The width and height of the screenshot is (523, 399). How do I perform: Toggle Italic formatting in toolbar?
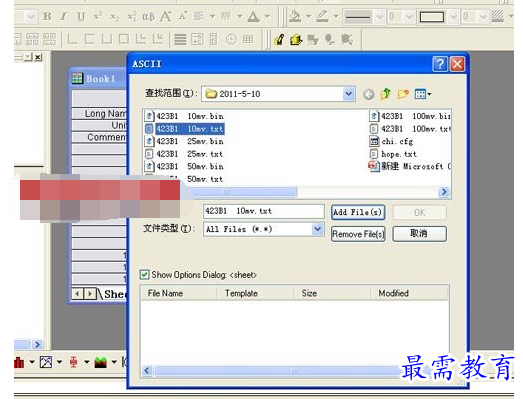(x=64, y=16)
